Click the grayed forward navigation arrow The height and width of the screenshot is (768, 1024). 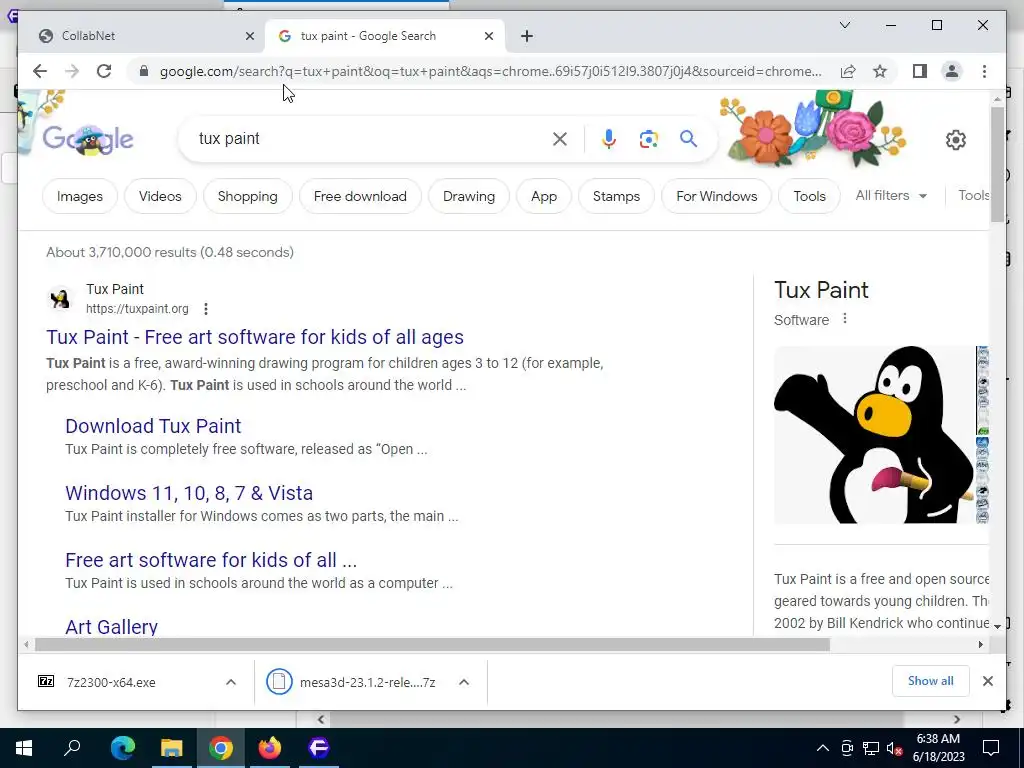[72, 71]
